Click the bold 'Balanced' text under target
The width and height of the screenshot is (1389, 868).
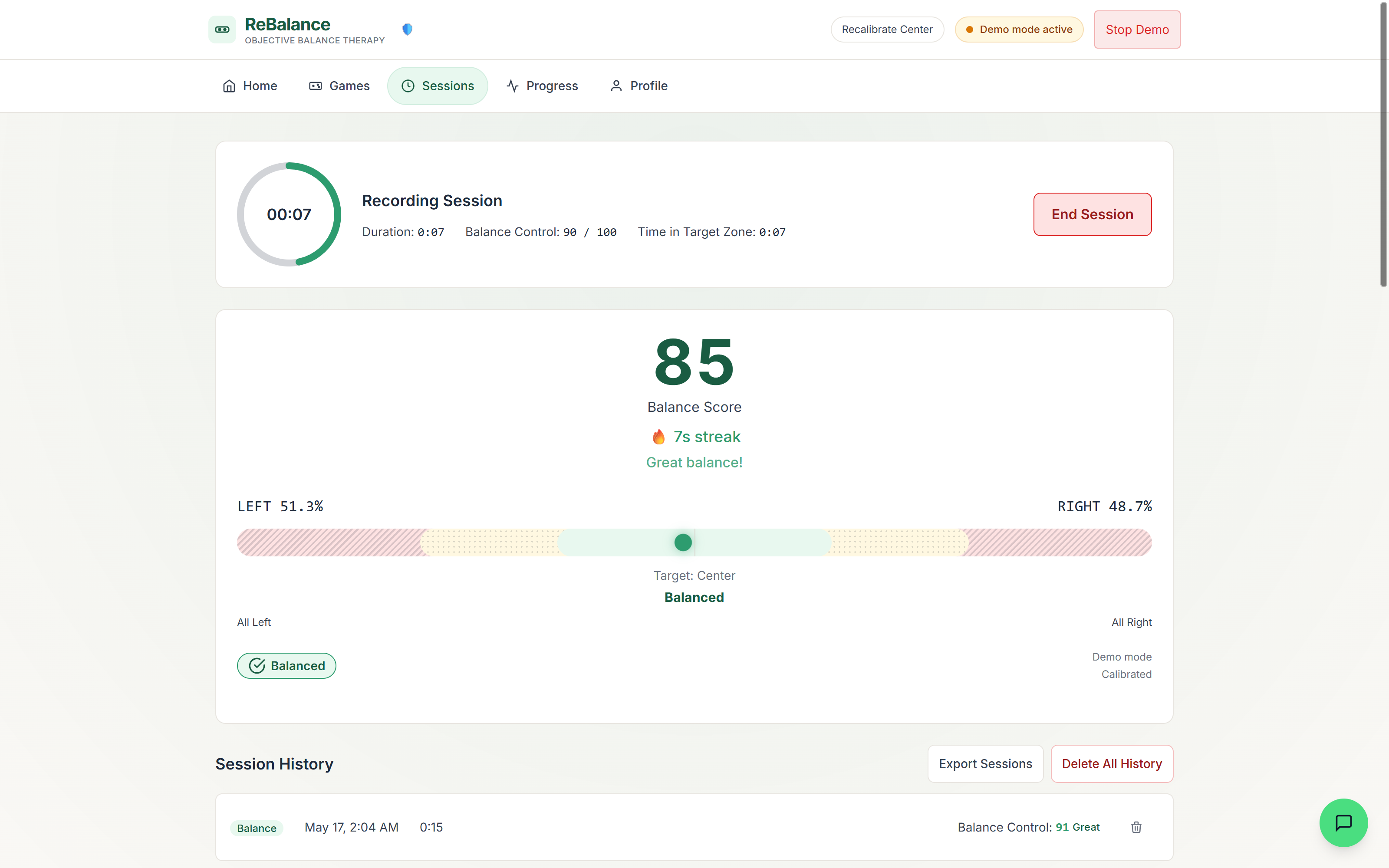click(x=694, y=597)
